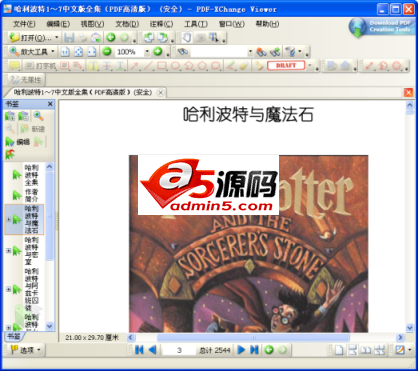Click the find-previous binoculars icon
The height and width of the screenshot is (371, 418).
(261, 52)
